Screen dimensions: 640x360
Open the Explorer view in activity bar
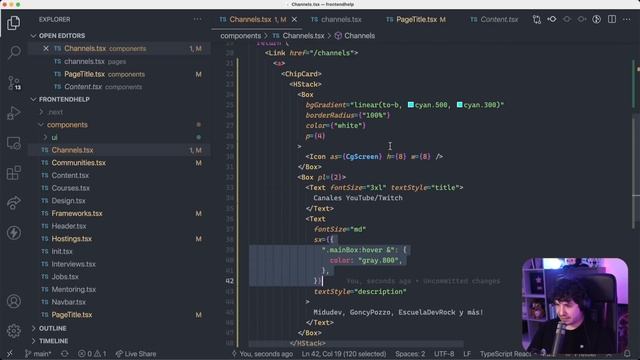click(x=13, y=23)
